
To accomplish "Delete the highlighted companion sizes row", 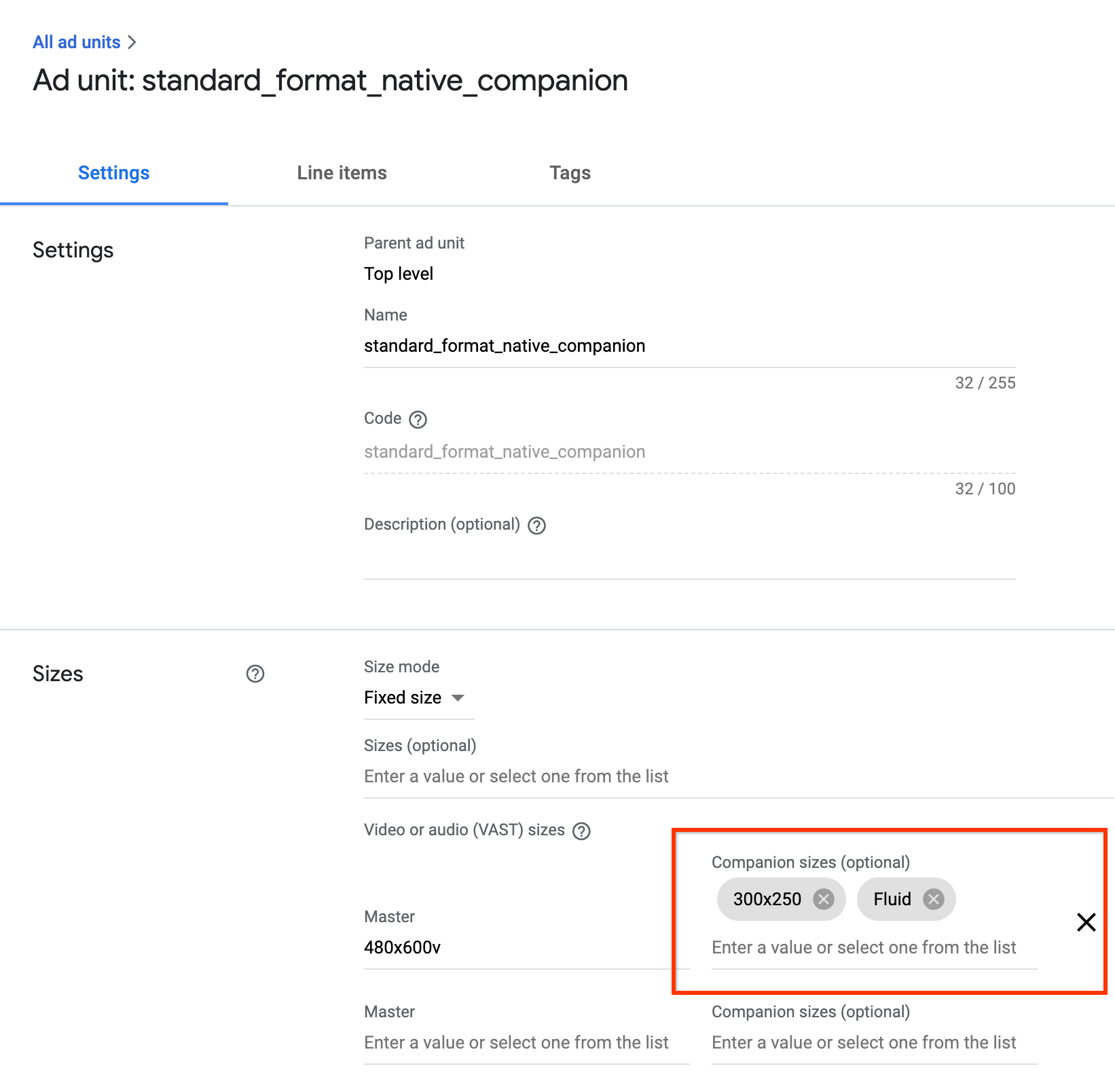I will click(x=1086, y=922).
